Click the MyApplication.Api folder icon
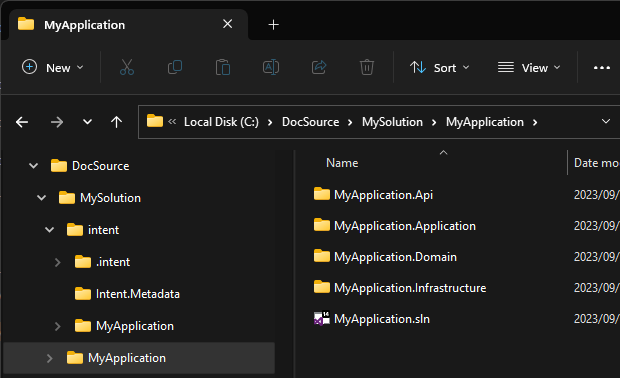 tap(322, 194)
